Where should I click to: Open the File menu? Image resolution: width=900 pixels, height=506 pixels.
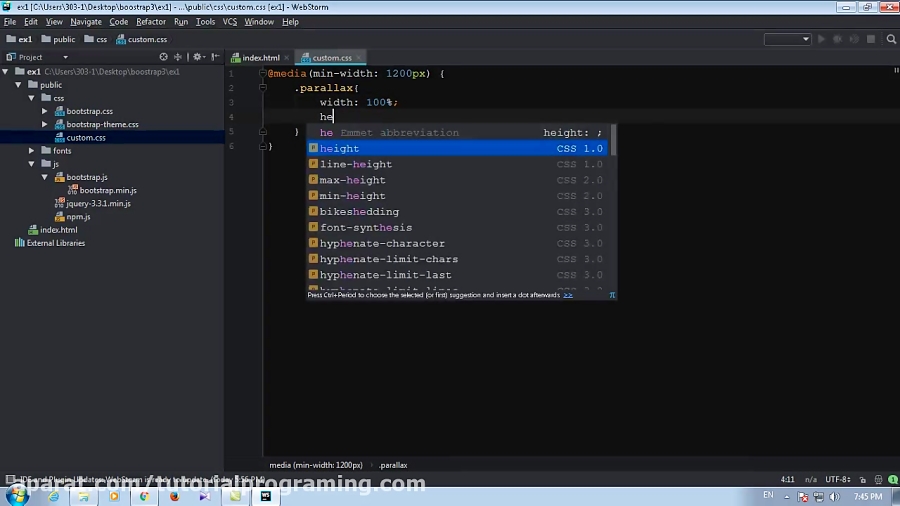[x=10, y=22]
